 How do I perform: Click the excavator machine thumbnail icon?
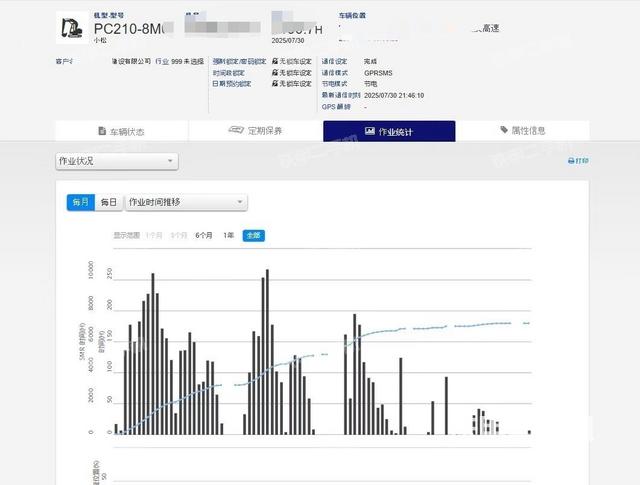[72, 27]
